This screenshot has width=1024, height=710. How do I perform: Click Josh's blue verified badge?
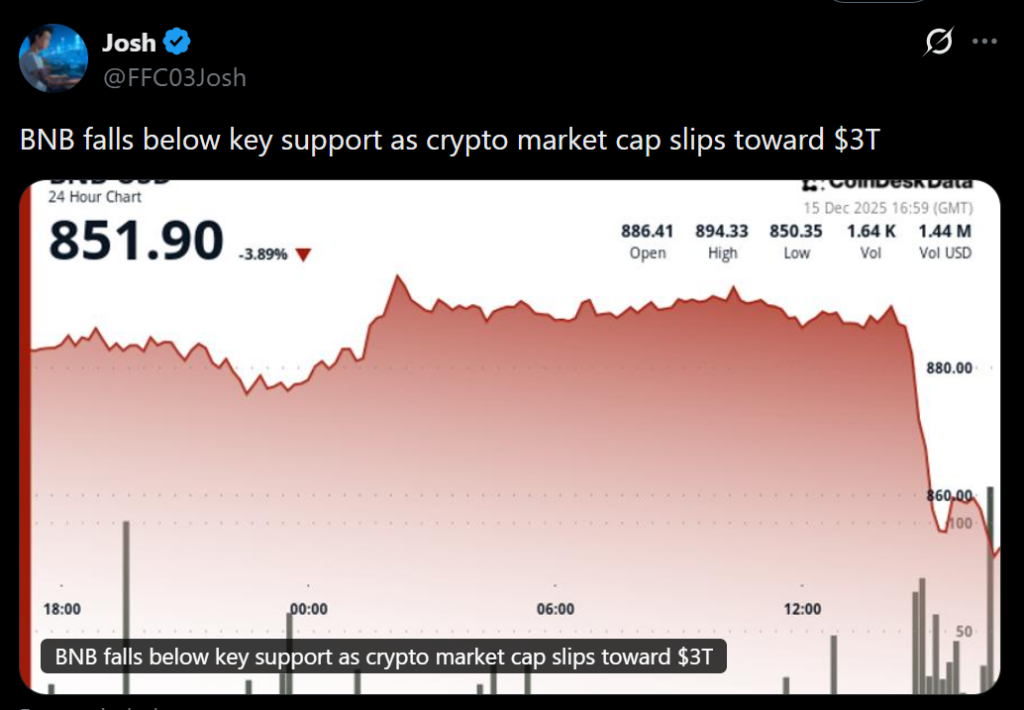(x=178, y=42)
